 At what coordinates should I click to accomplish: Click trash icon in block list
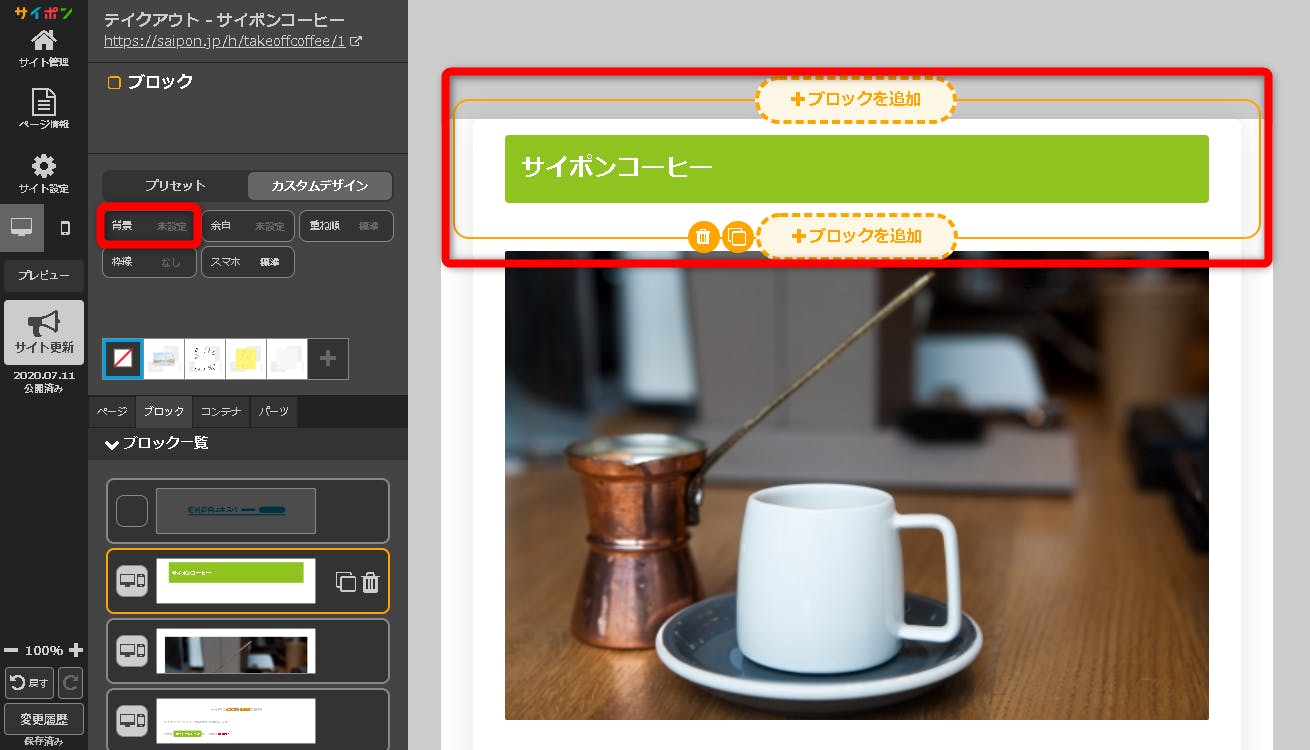(370, 582)
